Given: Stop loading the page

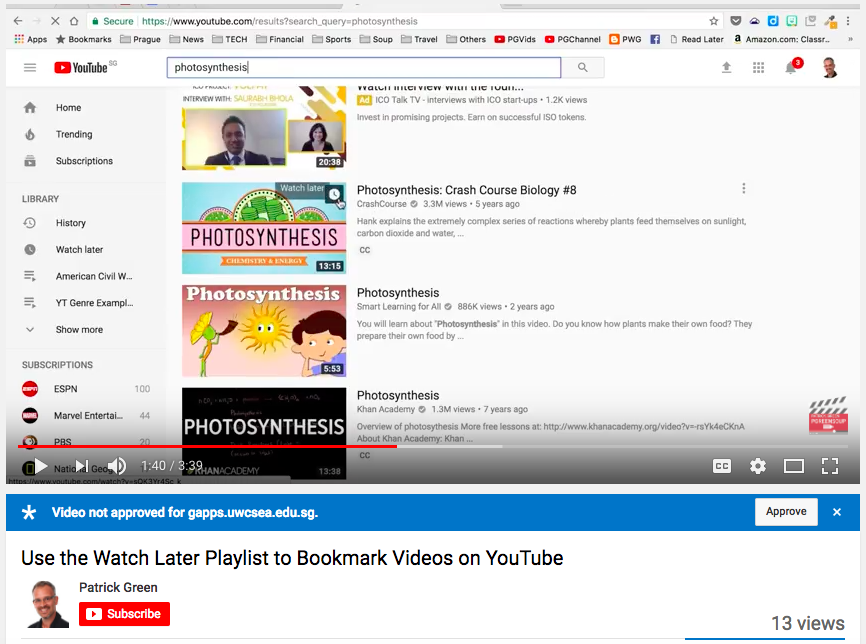Looking at the screenshot, I should (55, 21).
